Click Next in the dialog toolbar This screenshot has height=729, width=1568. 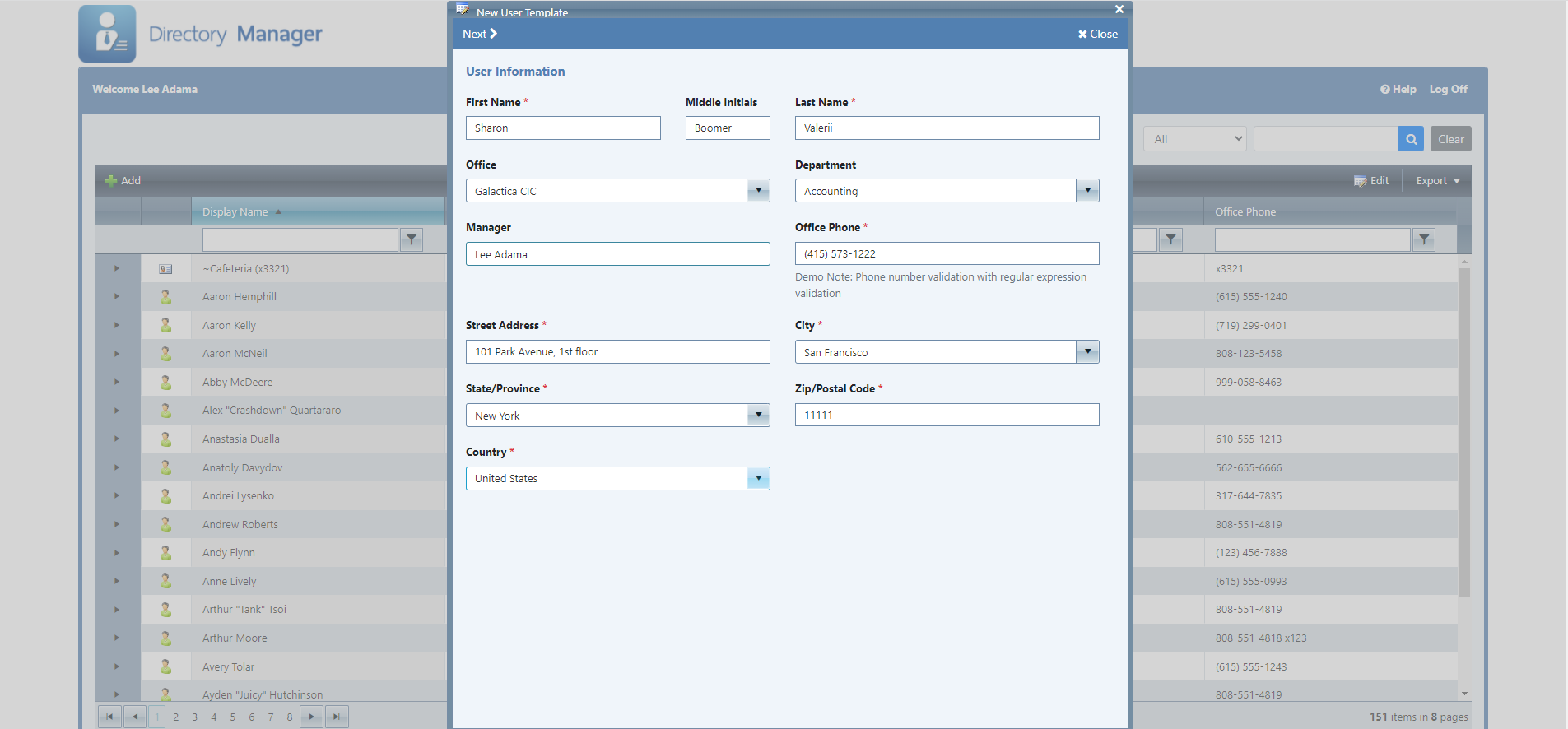pos(480,34)
